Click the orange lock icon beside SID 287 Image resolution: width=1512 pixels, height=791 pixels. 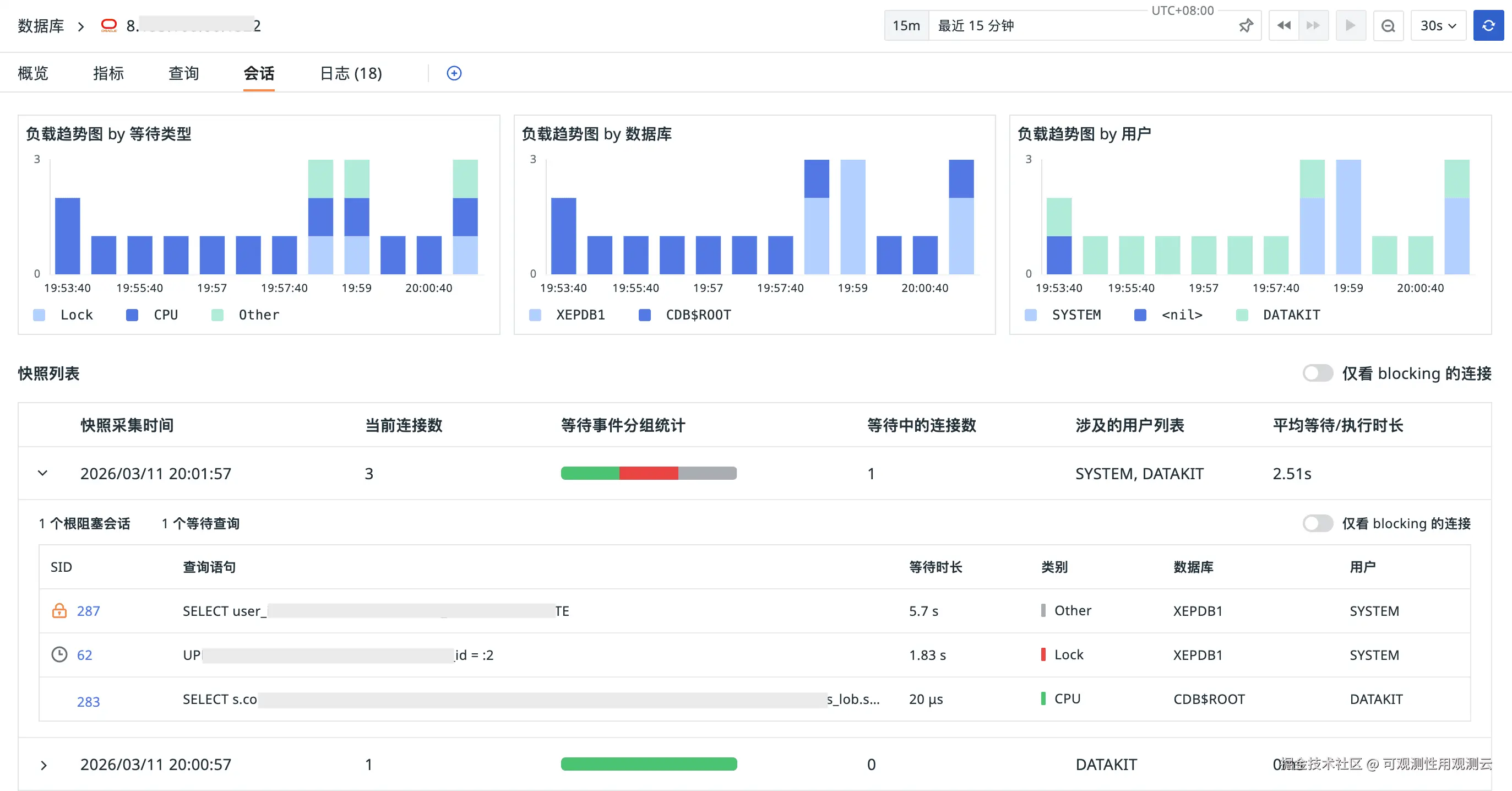point(59,611)
